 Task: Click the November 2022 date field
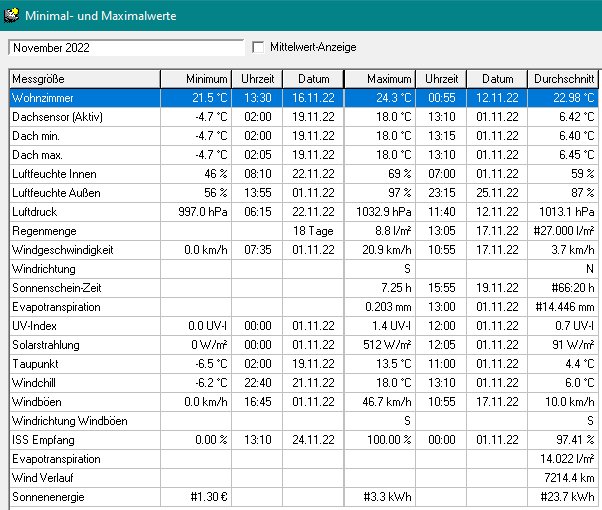pos(125,47)
